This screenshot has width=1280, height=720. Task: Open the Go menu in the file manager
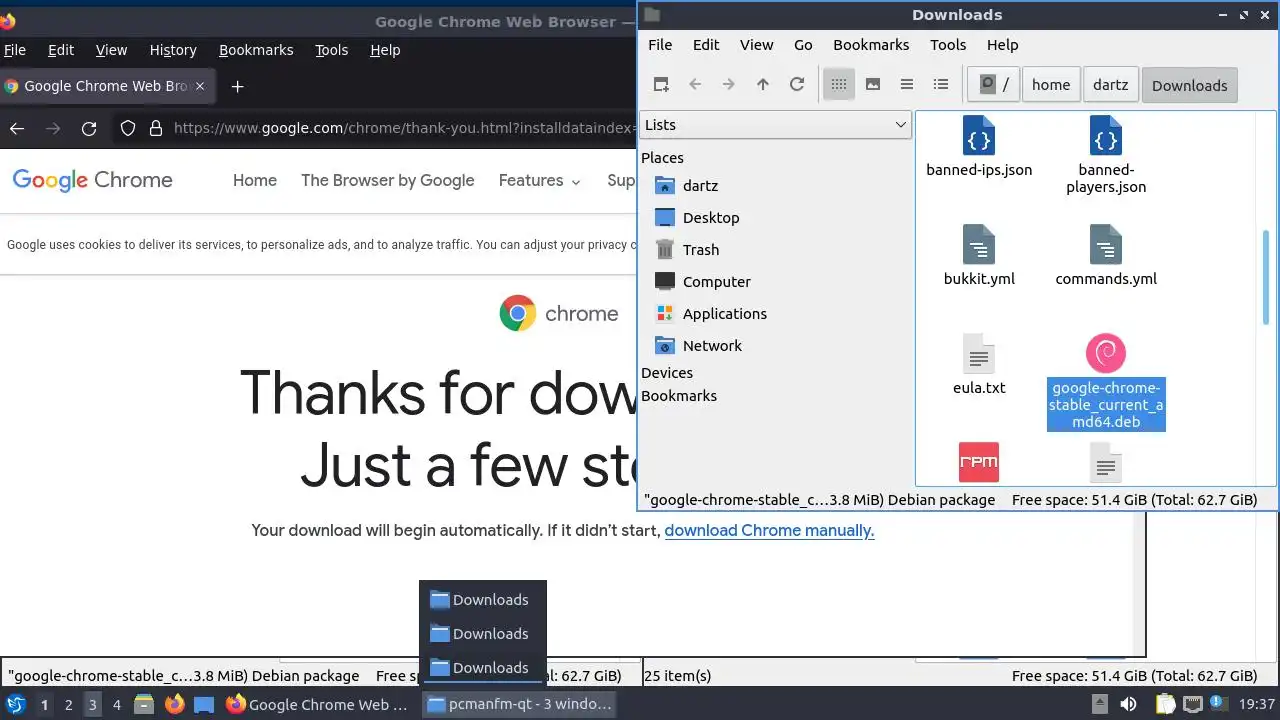coord(803,45)
